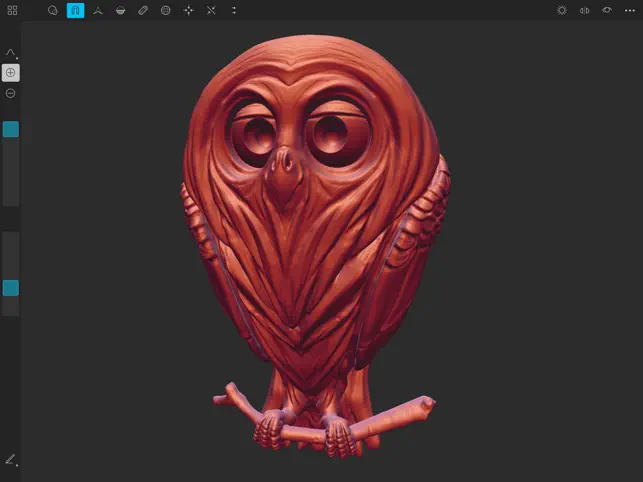Open the sun-shaped lighting settings
This screenshot has width=643, height=482.
click(x=562, y=10)
